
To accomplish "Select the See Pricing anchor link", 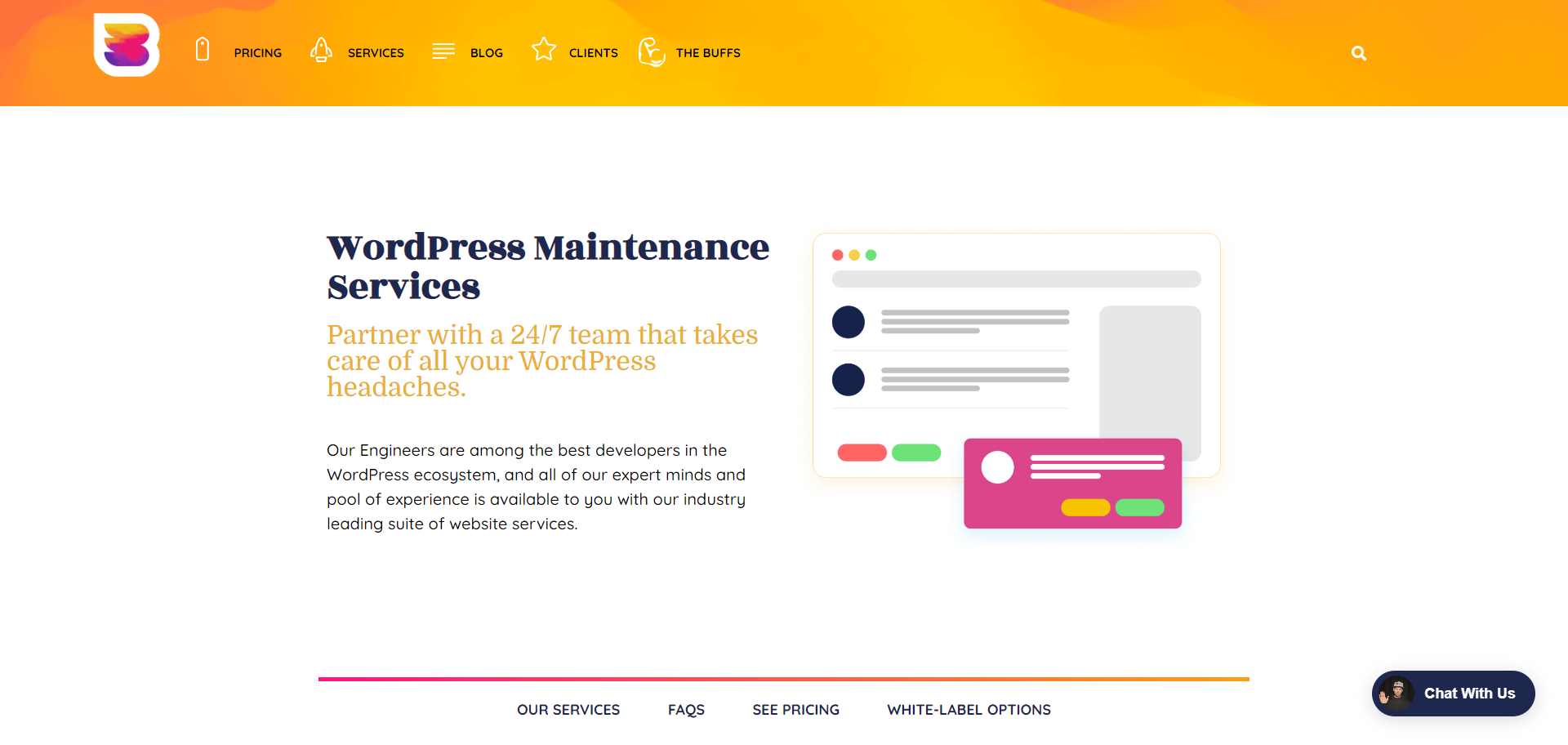I will [x=795, y=710].
